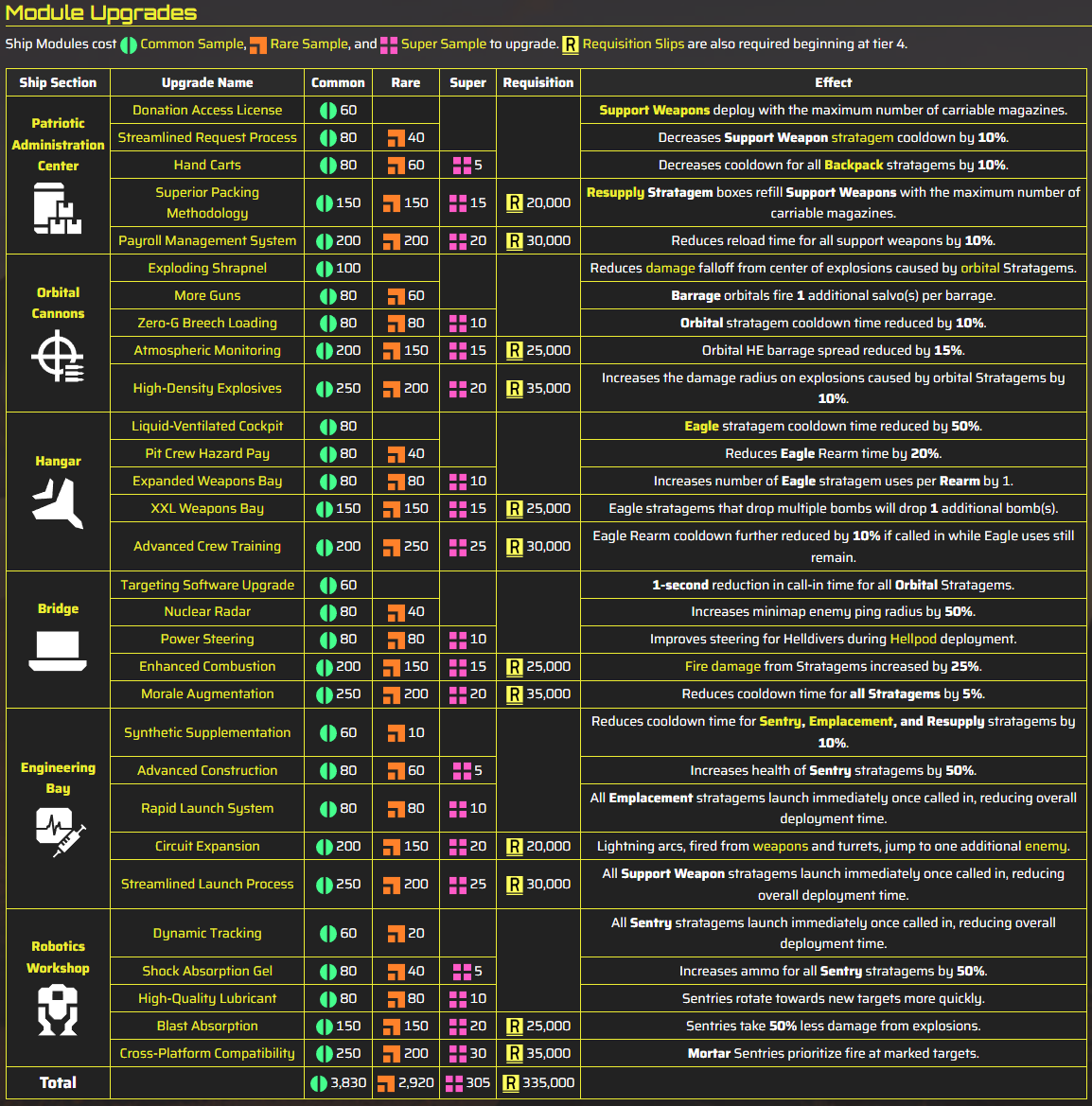Open the Common Sample link in intro
Image resolution: width=1092 pixels, height=1106 pixels.
pyautogui.click(x=191, y=44)
